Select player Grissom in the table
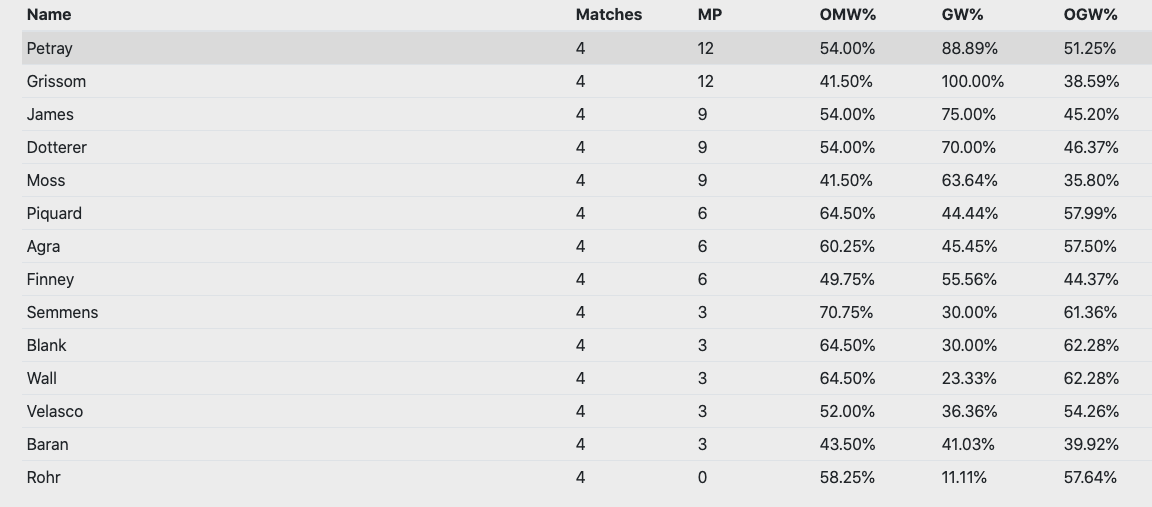Screen dimensions: 1152x507 point(587,81)
